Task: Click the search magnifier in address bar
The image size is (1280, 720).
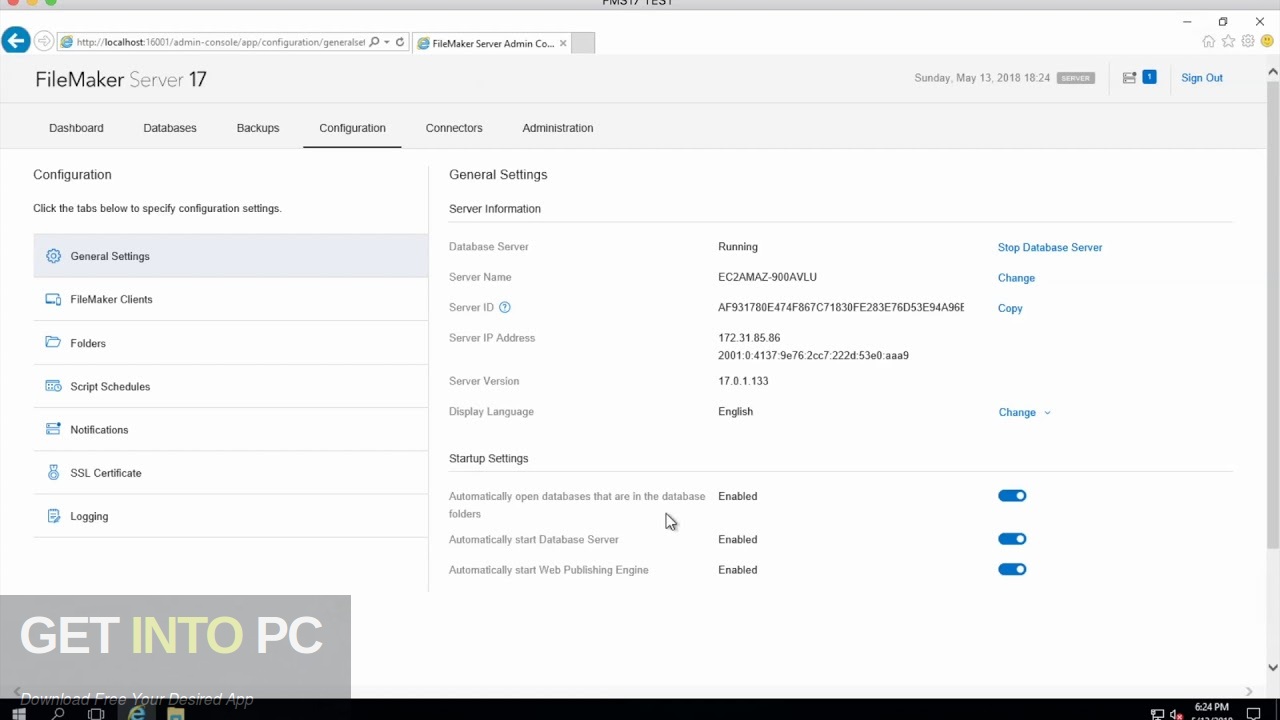Action: tap(374, 42)
